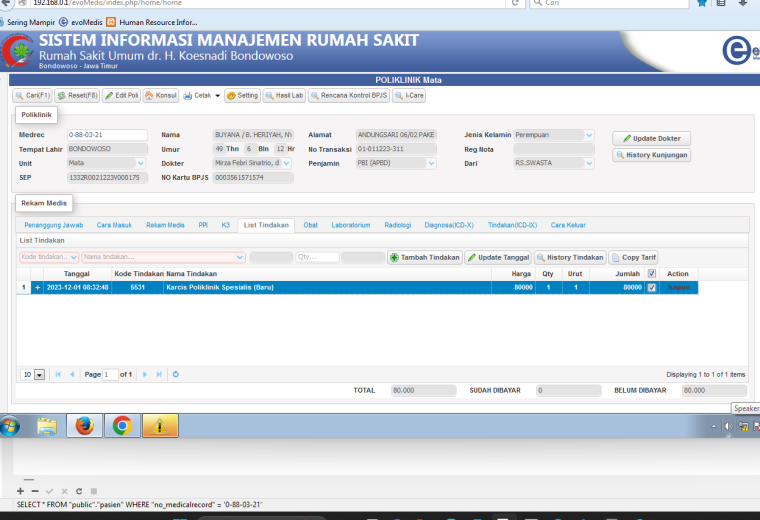760x520 pixels.
Task: Open the Nama tindakan combo box
Action: tap(164, 257)
